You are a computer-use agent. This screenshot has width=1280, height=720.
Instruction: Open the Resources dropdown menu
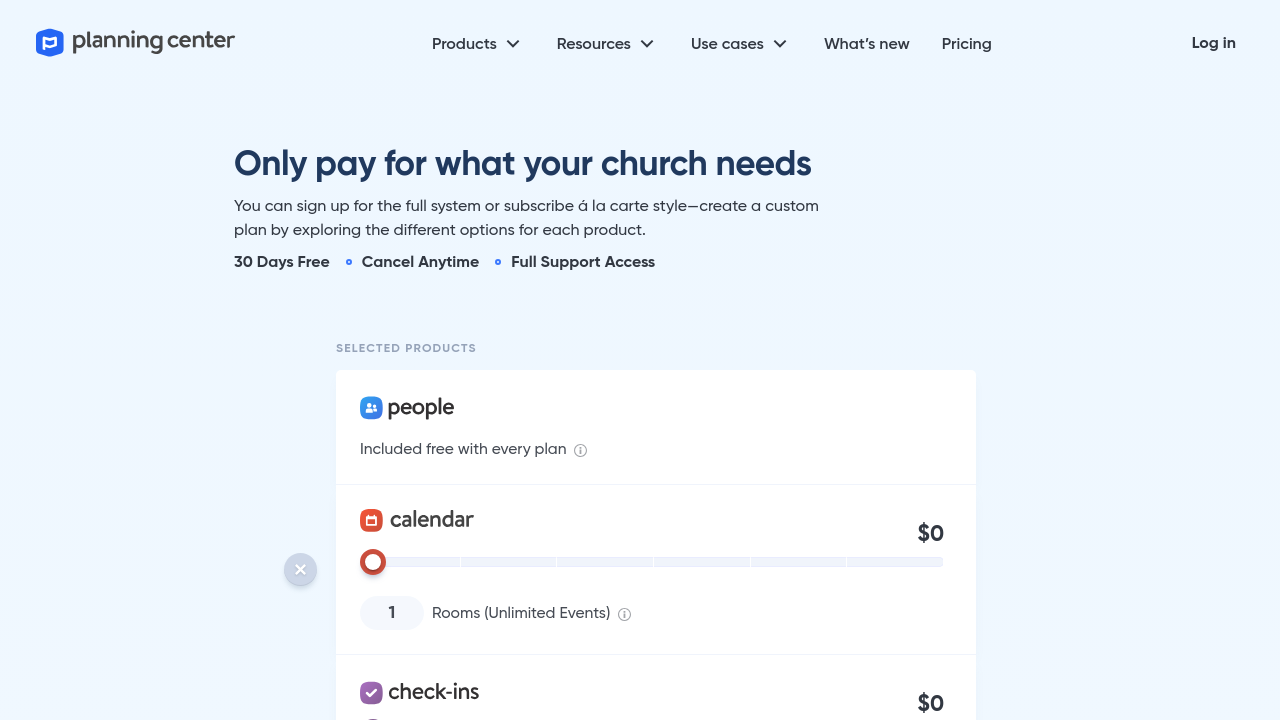click(605, 44)
